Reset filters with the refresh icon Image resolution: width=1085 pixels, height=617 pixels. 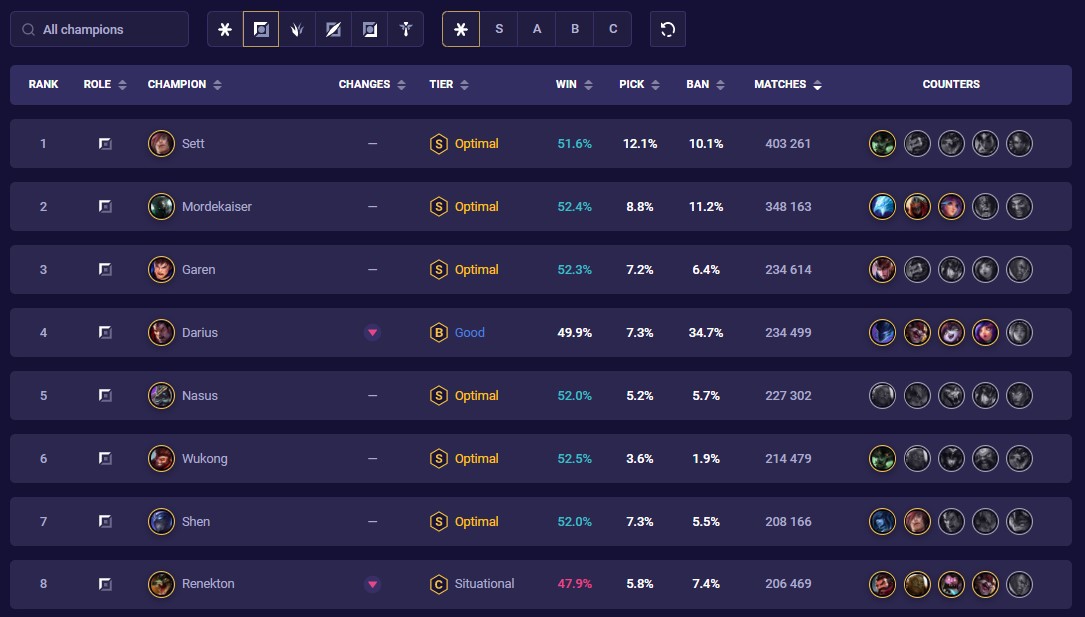tap(667, 29)
